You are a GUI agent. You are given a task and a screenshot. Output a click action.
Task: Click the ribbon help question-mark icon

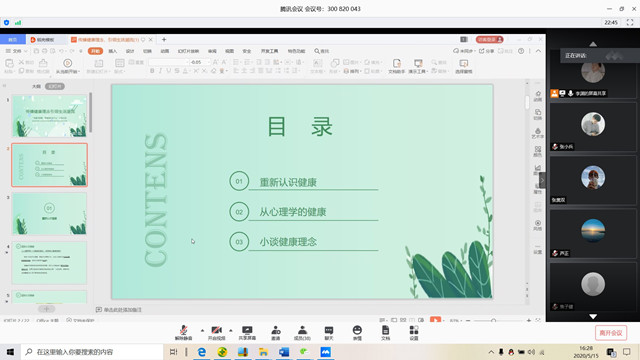521,51
